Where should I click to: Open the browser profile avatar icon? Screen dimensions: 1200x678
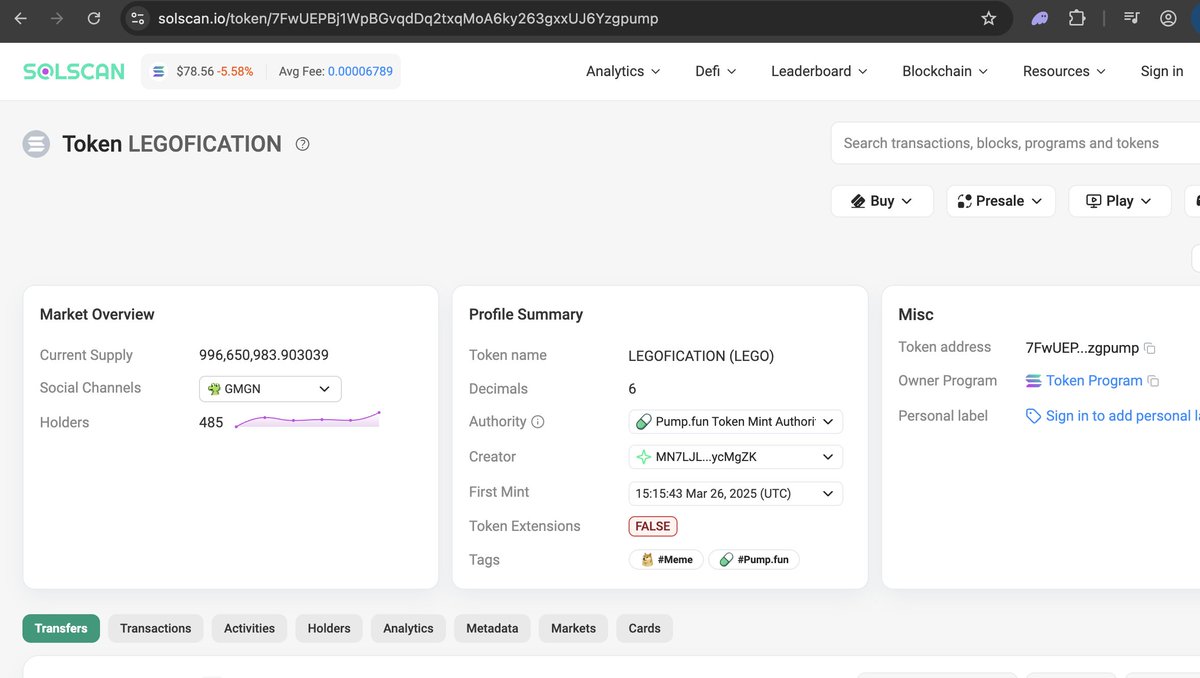point(1168,18)
